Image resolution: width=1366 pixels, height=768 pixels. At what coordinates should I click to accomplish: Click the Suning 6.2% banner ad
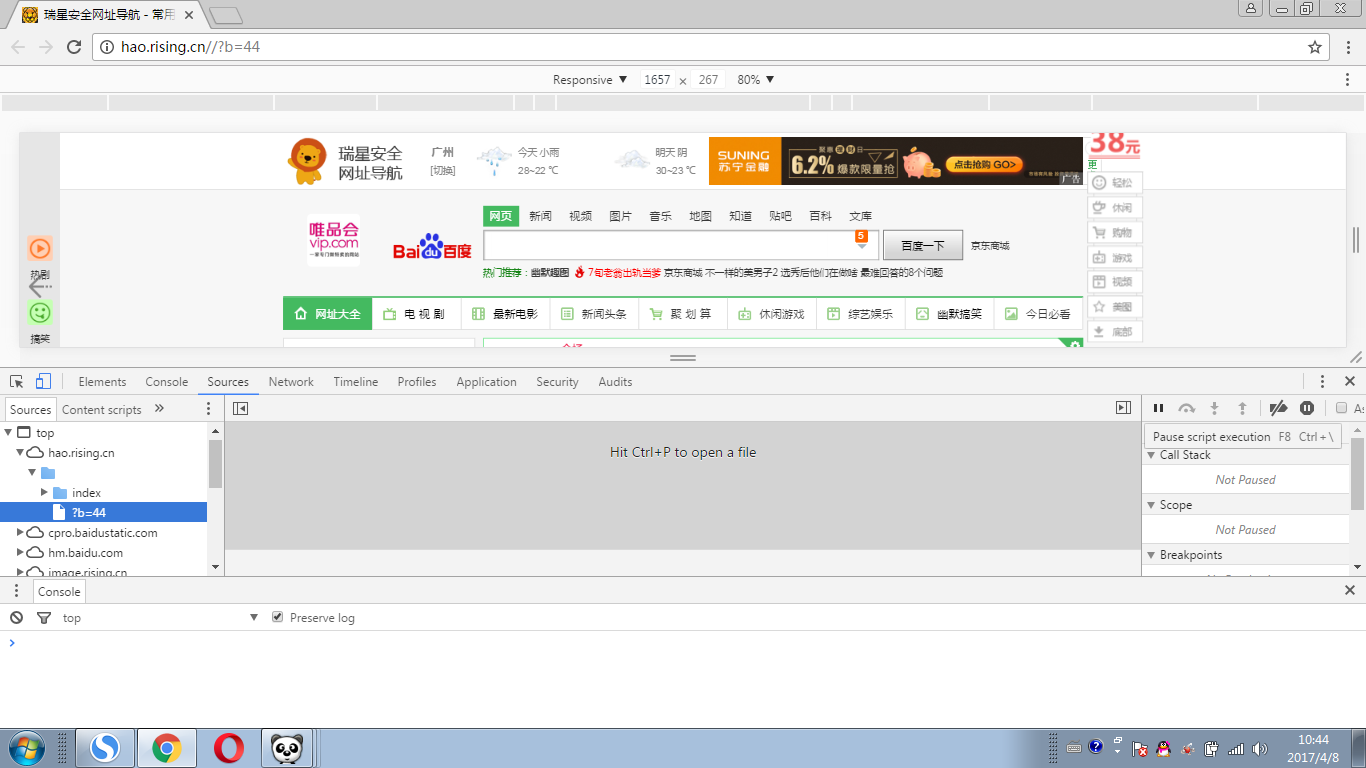896,161
